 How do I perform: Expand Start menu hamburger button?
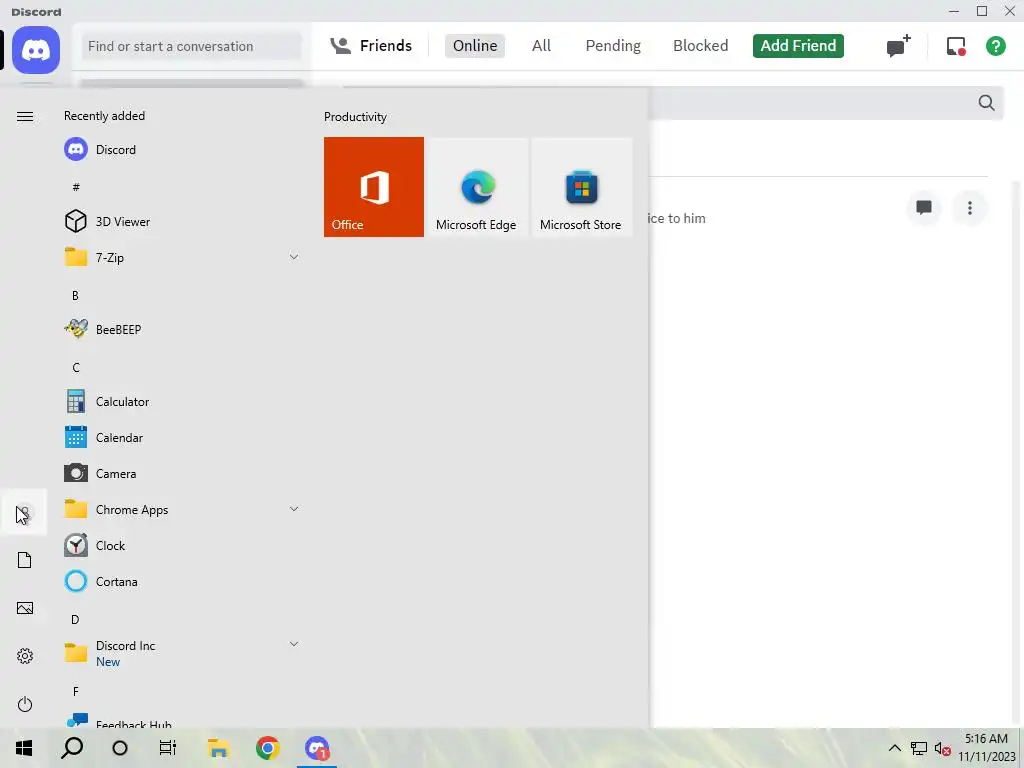25,116
